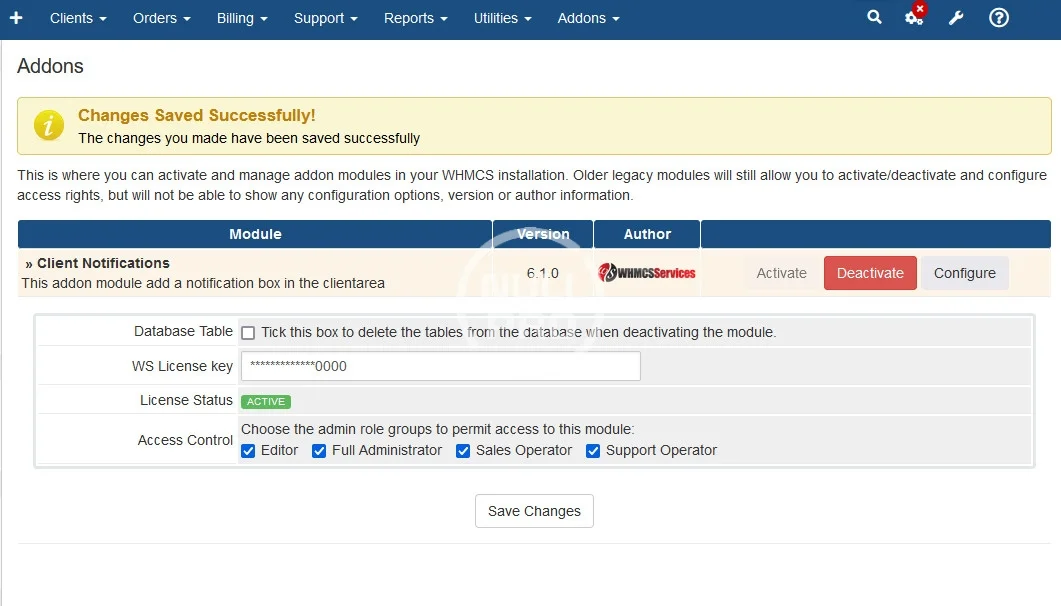Click the gears icon with red alert badge

pos(914,18)
